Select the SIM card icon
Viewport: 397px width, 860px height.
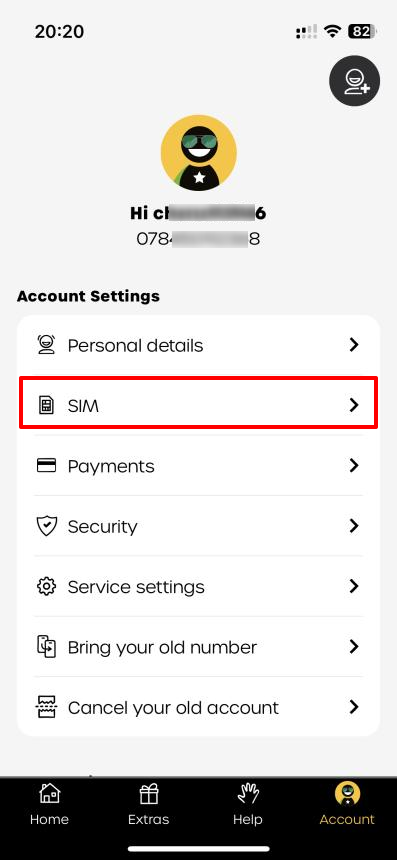coord(47,406)
